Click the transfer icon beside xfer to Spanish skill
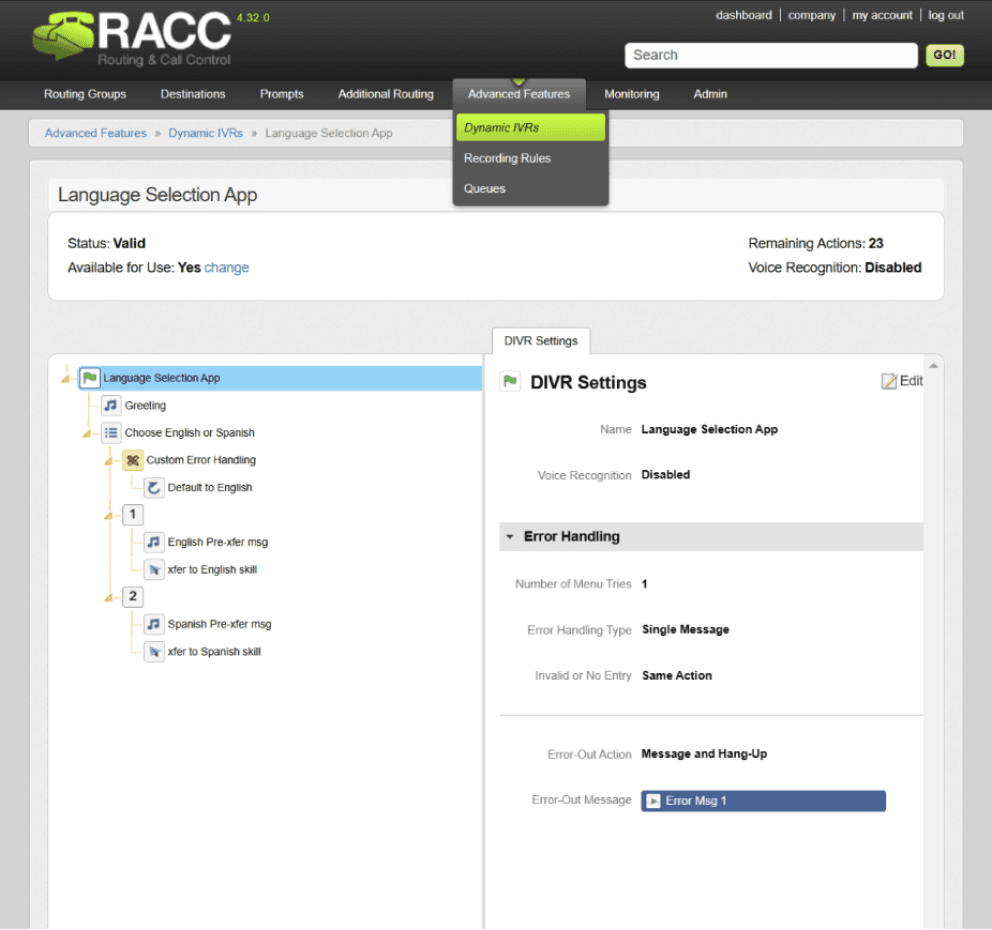992x930 pixels. 154,652
